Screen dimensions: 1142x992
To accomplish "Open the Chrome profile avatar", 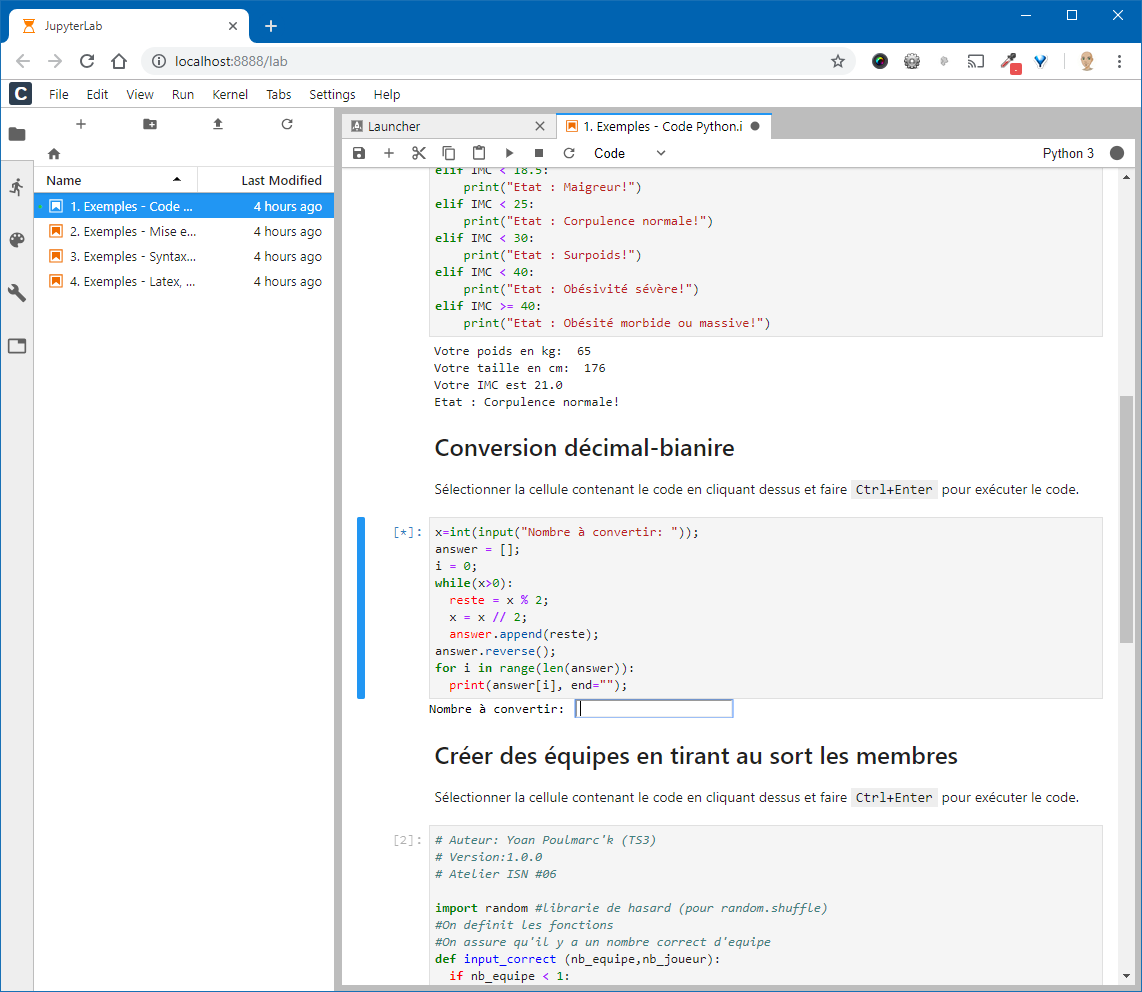I will [x=1087, y=61].
